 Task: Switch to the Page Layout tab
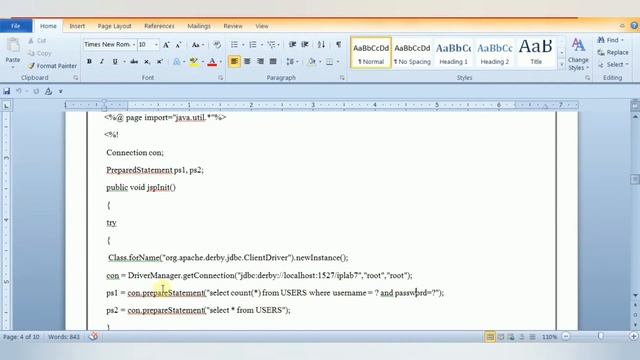115,26
